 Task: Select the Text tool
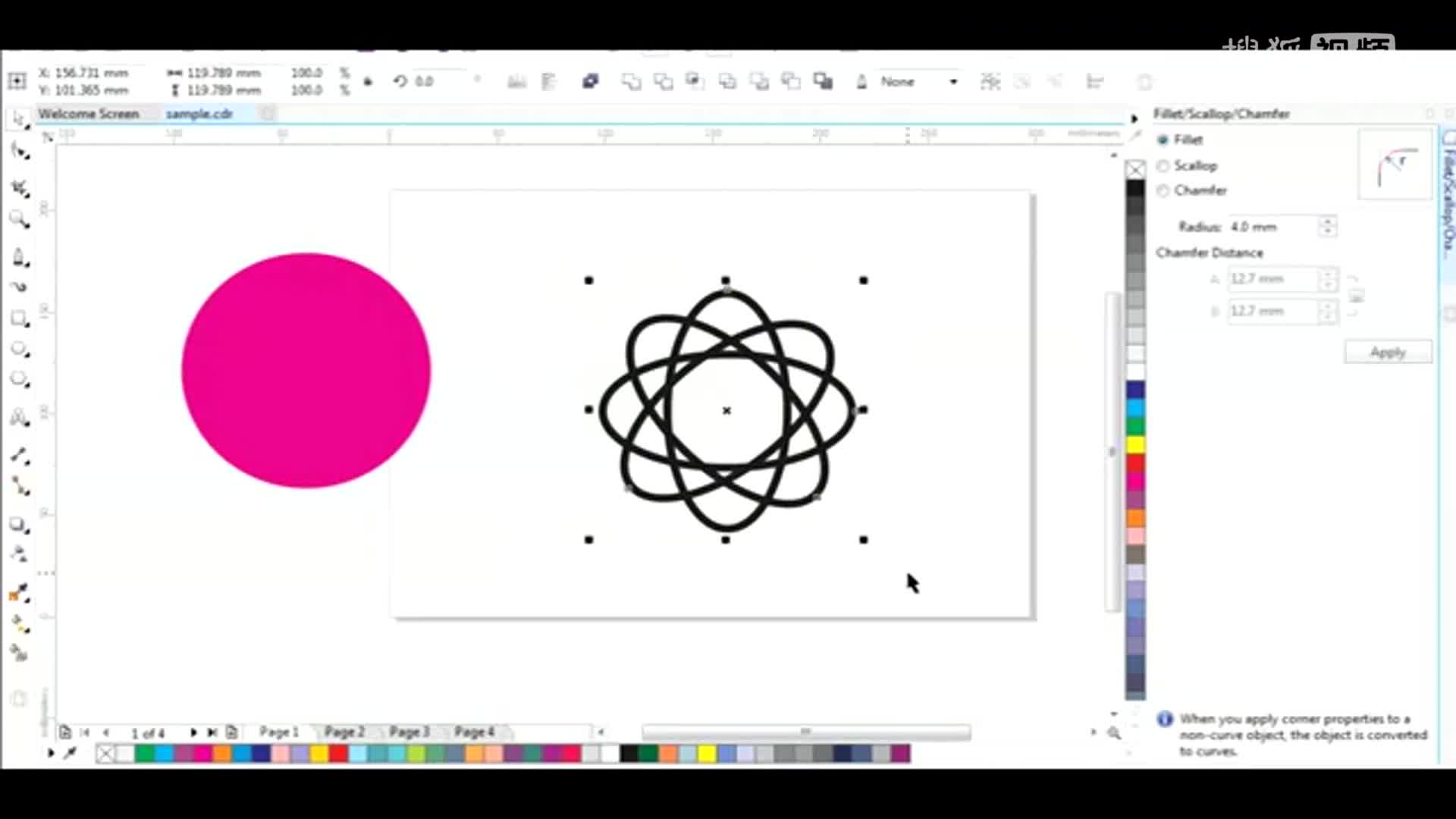click(20, 417)
